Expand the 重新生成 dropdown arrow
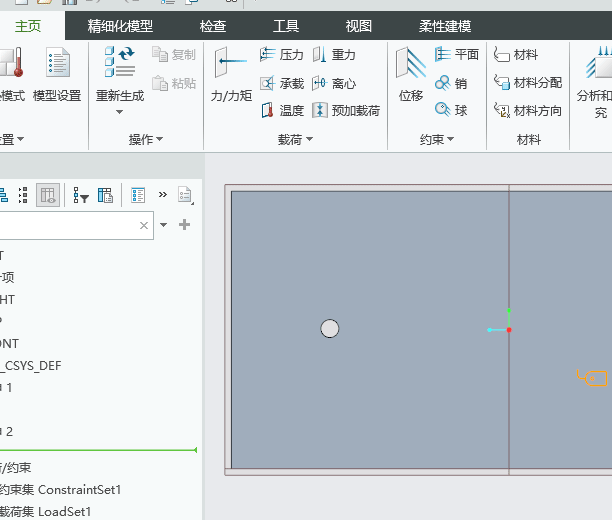Image resolution: width=612 pixels, height=520 pixels. point(119,112)
